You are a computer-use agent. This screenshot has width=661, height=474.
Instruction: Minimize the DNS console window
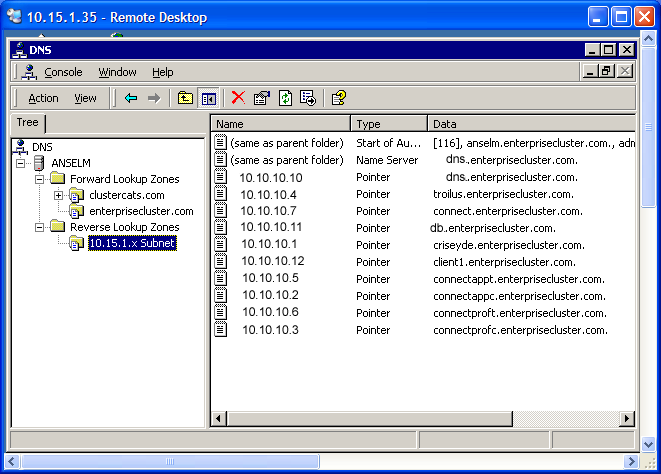click(x=592, y=50)
